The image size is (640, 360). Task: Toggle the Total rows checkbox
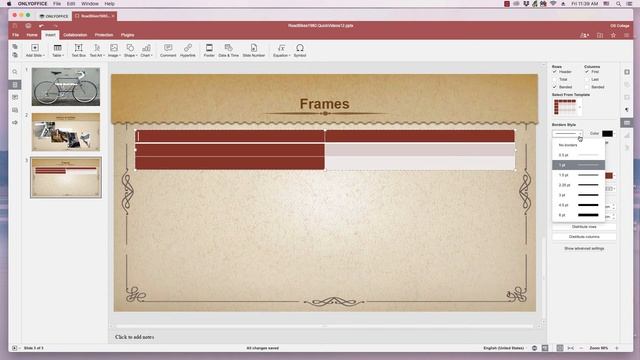(x=555, y=79)
